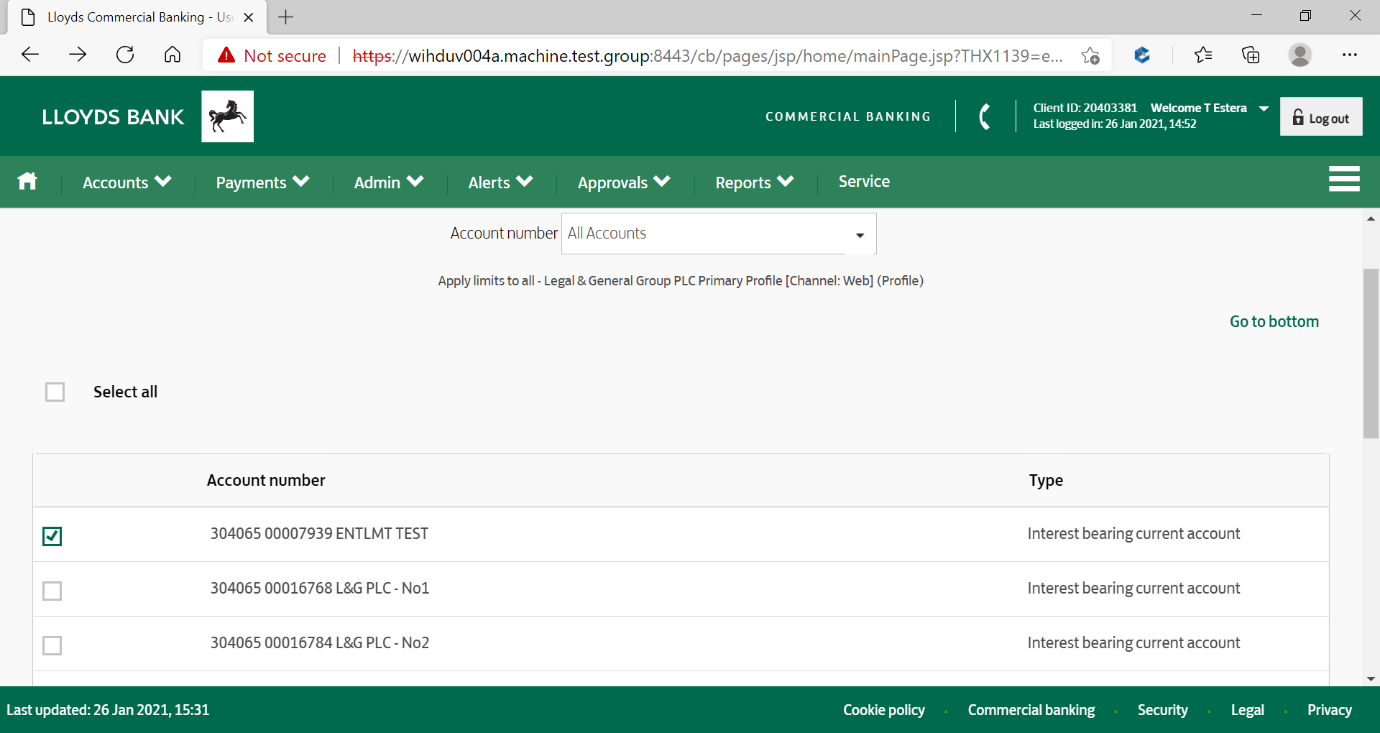Click the Lloyds Bank black horse logo
The width and height of the screenshot is (1380, 733).
(x=227, y=117)
